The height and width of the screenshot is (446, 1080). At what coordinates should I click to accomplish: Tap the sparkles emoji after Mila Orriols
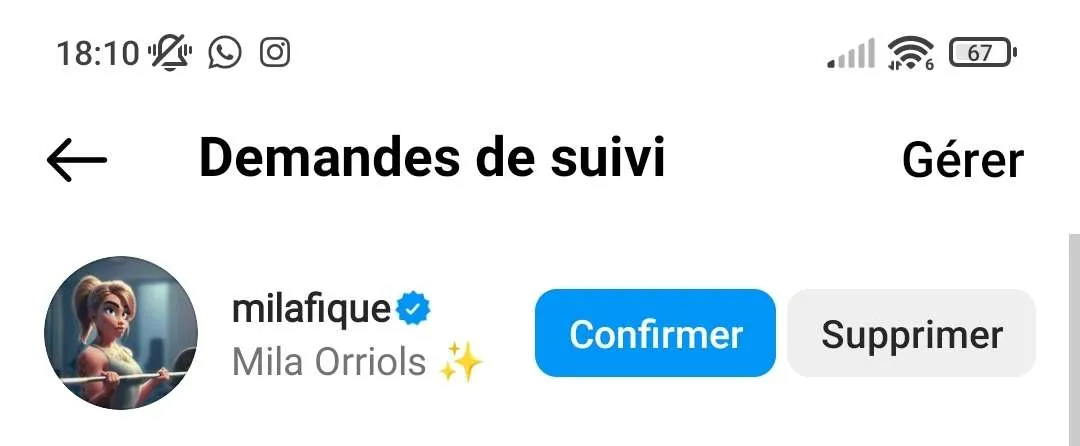pos(461,362)
